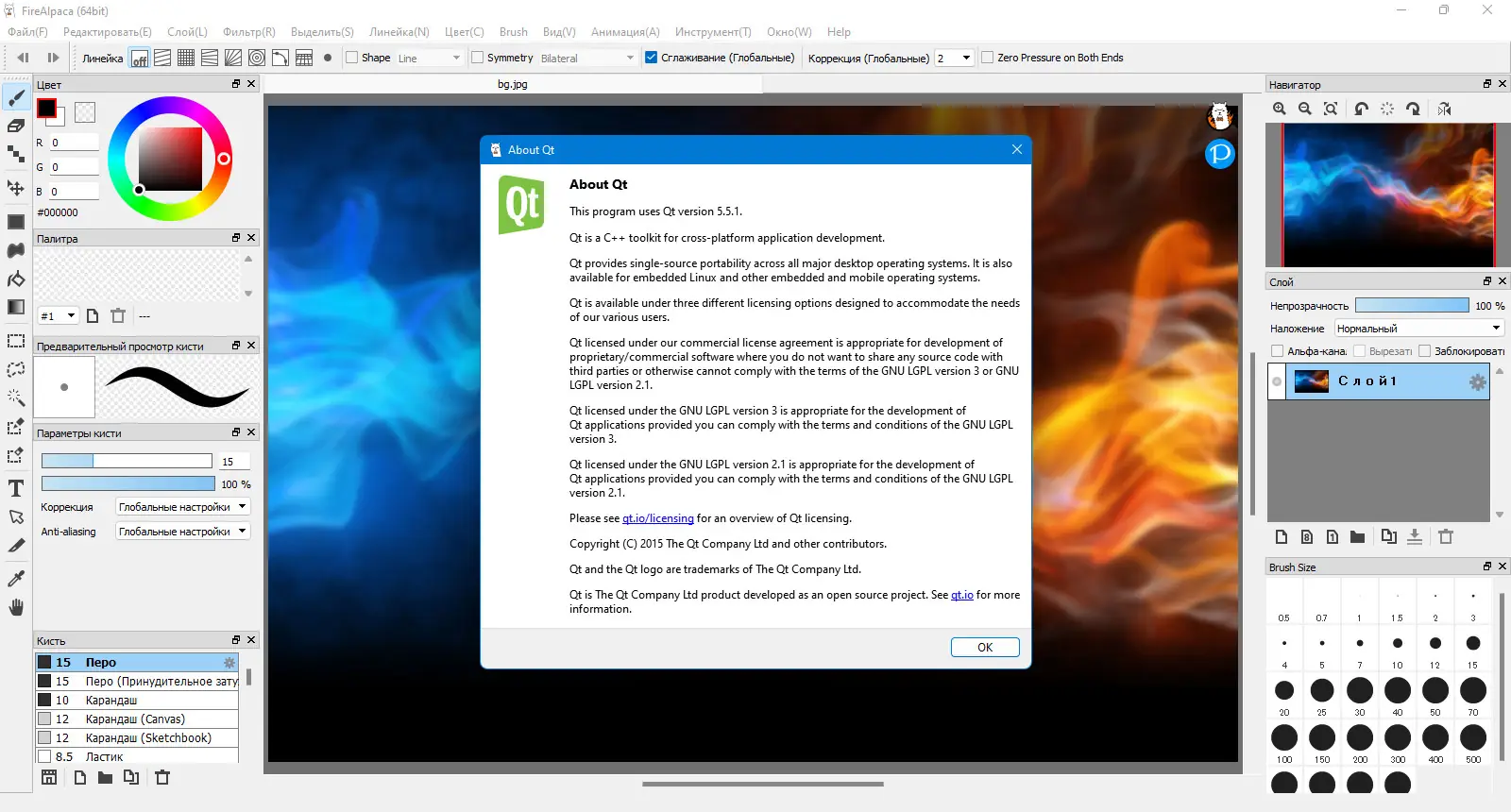Open the Фильтр(R) menu
1511x812 pixels.
point(249,32)
